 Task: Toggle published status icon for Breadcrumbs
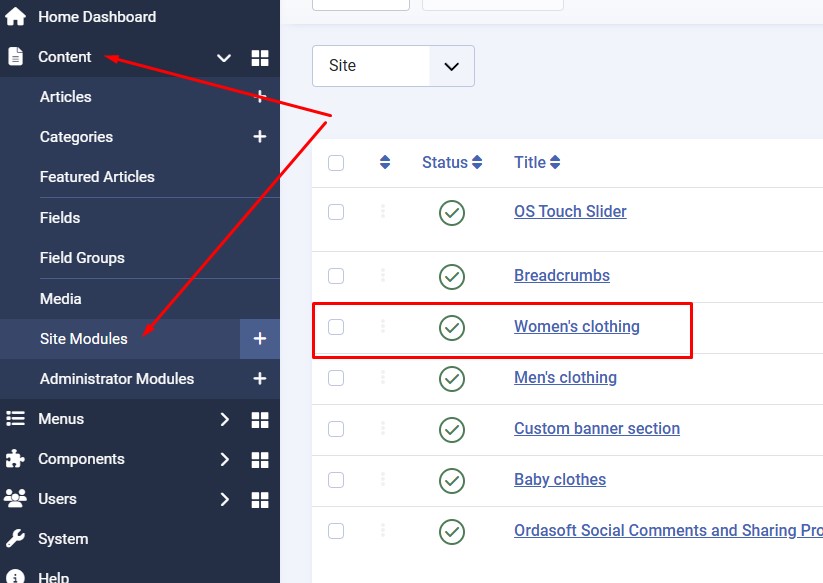452,276
